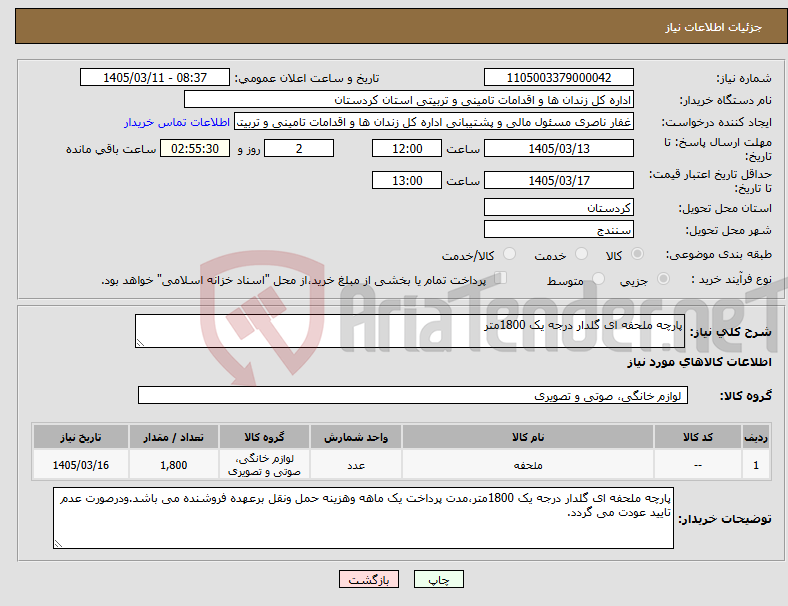Click the گروه کالا column header
Image resolution: width=788 pixels, height=606 pixels.
point(264,437)
